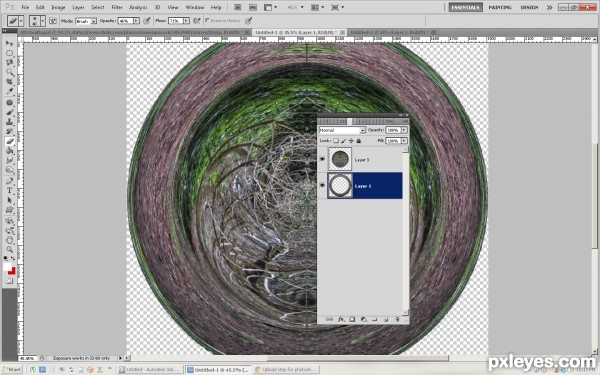Select the Magic Wand tool
600x375 pixels.
(10, 72)
